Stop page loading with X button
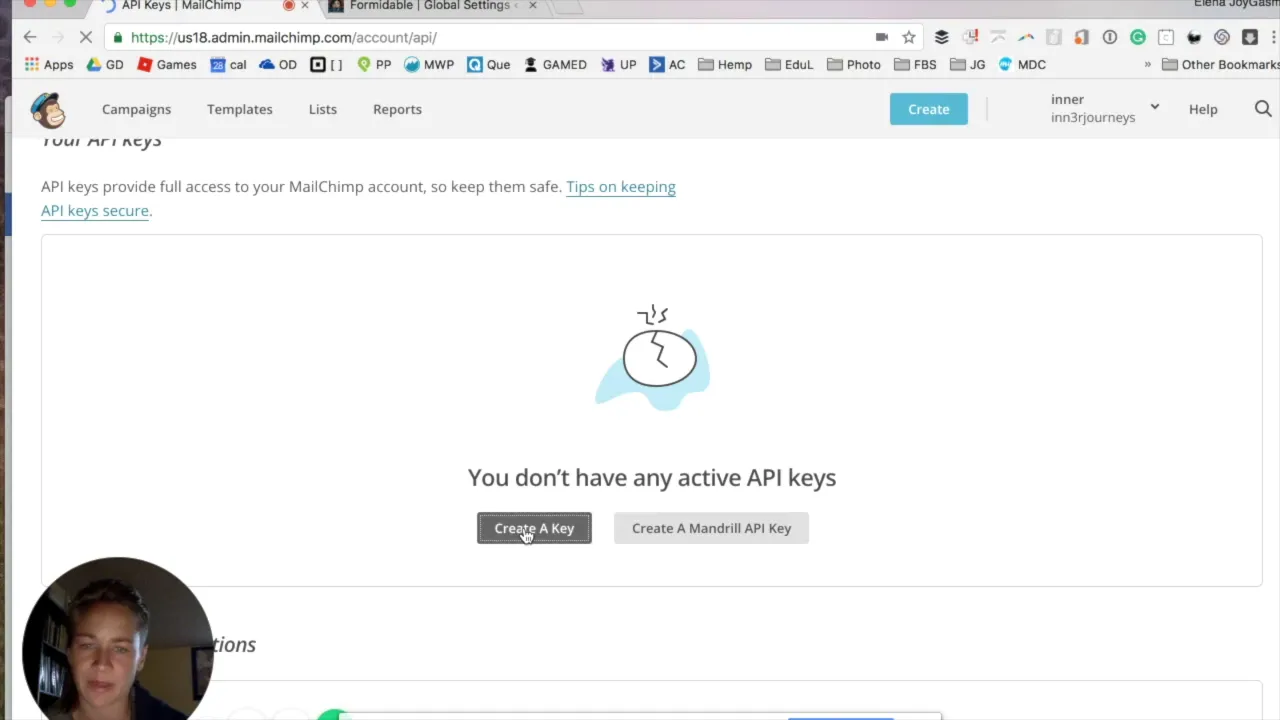Image resolution: width=1280 pixels, height=720 pixels. point(86,37)
